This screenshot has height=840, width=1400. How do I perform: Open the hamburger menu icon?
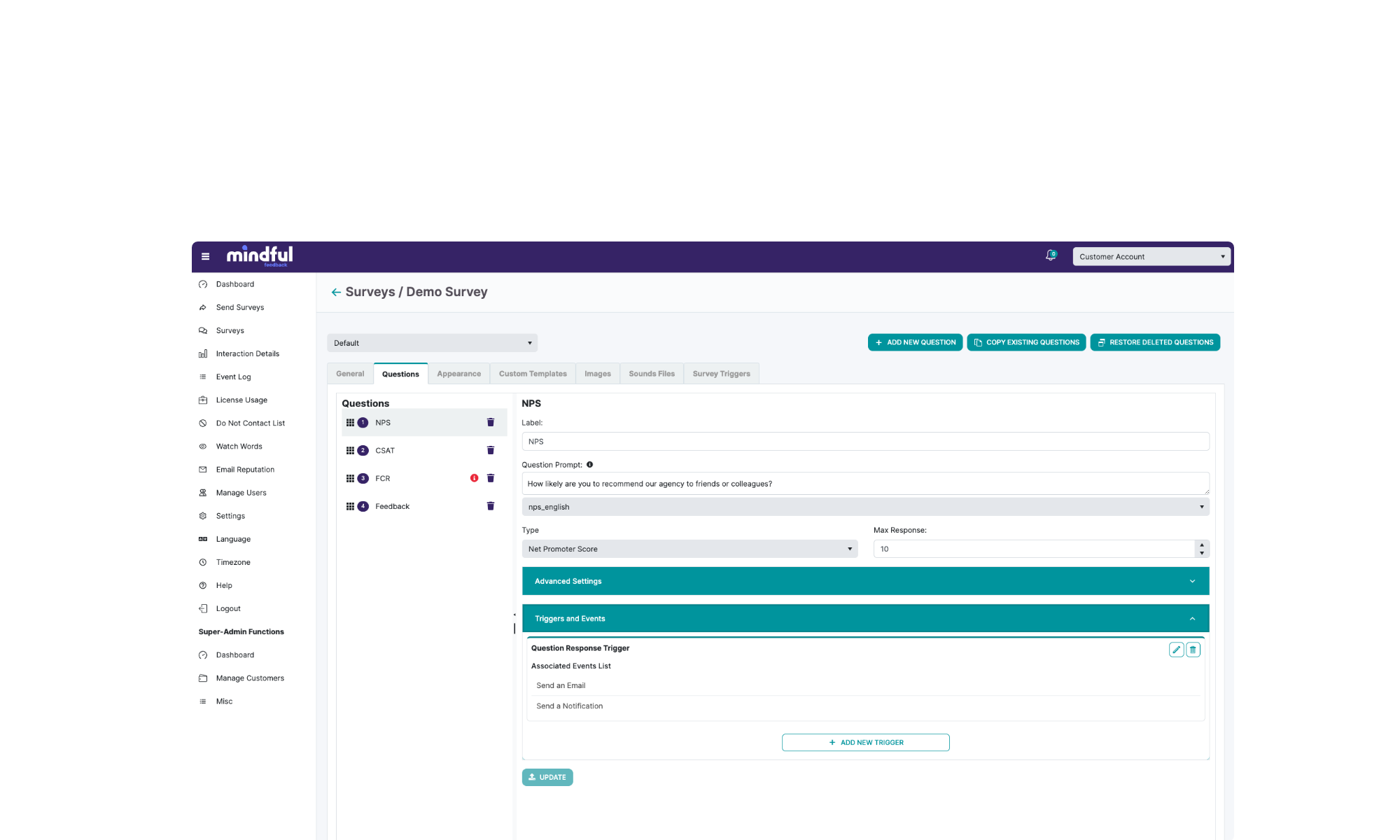(x=205, y=256)
